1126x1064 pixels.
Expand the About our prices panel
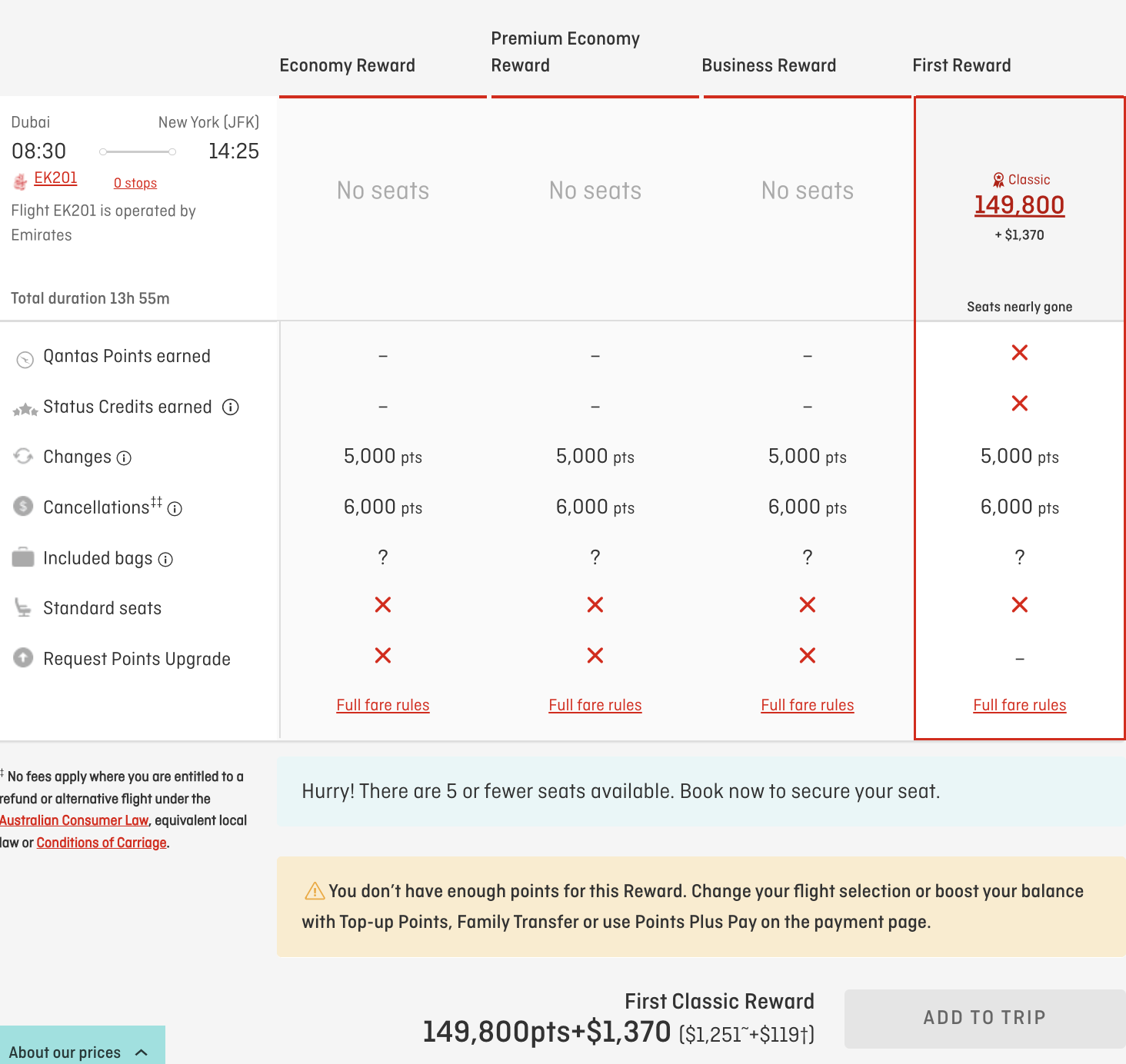pyautogui.click(x=82, y=1046)
